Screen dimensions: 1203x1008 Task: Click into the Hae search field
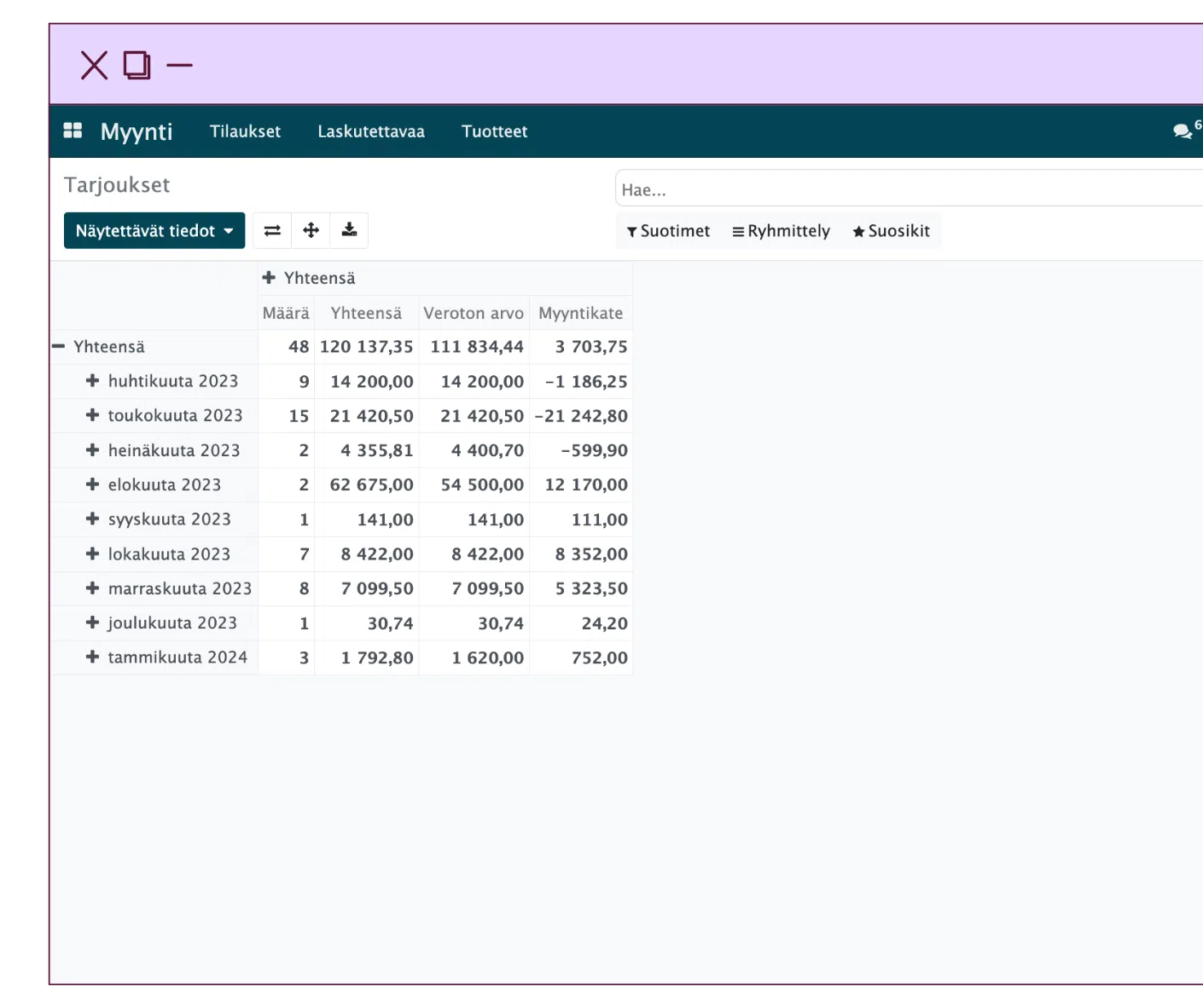point(904,189)
